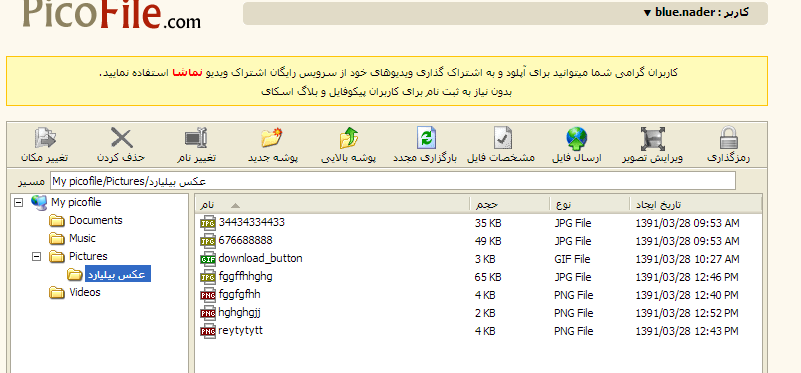Select file name fggffhhghg
This screenshot has width=801, height=373.
coord(246,276)
